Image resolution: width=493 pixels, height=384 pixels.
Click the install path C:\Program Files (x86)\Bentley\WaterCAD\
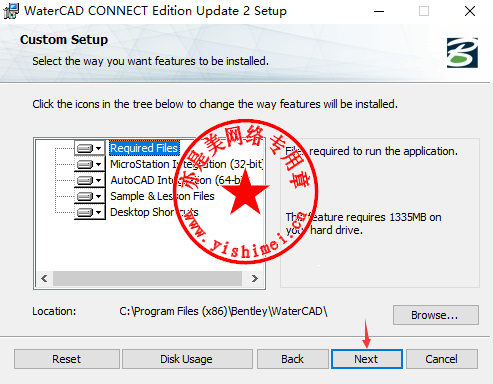(x=223, y=311)
